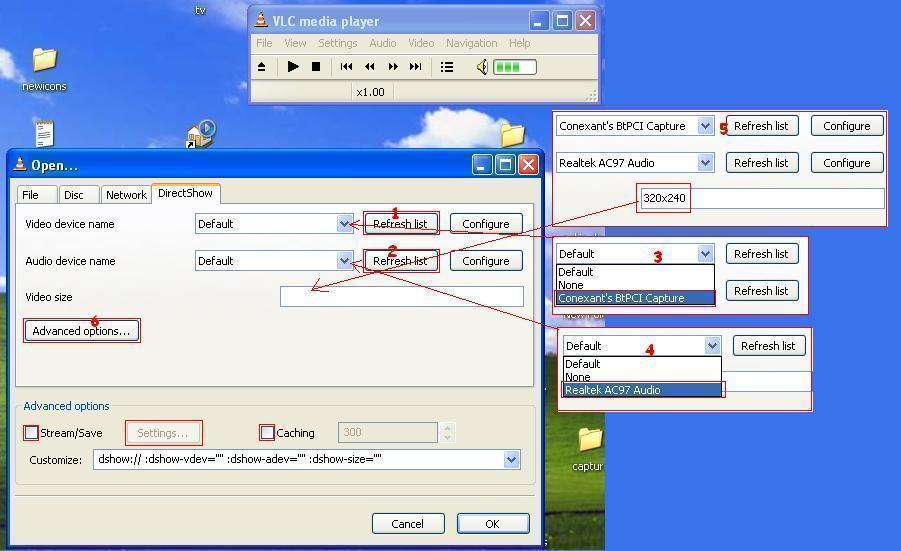The image size is (901, 551).
Task: Enable the Stream/Save checkbox
Action: tap(32, 433)
